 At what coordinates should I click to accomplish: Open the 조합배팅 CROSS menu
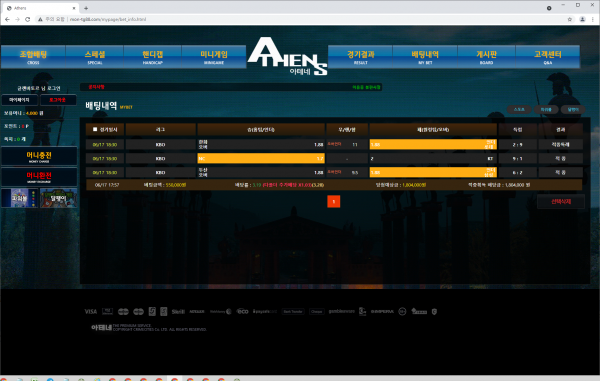click(x=33, y=57)
